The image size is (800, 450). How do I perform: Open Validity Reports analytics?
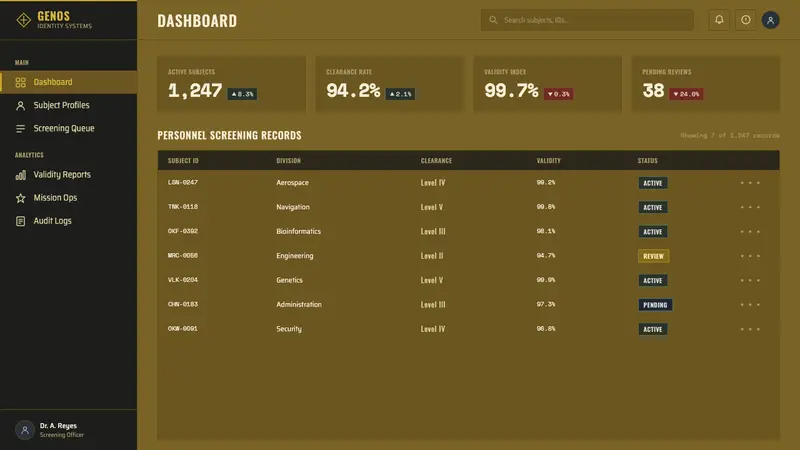pyautogui.click(x=68, y=174)
